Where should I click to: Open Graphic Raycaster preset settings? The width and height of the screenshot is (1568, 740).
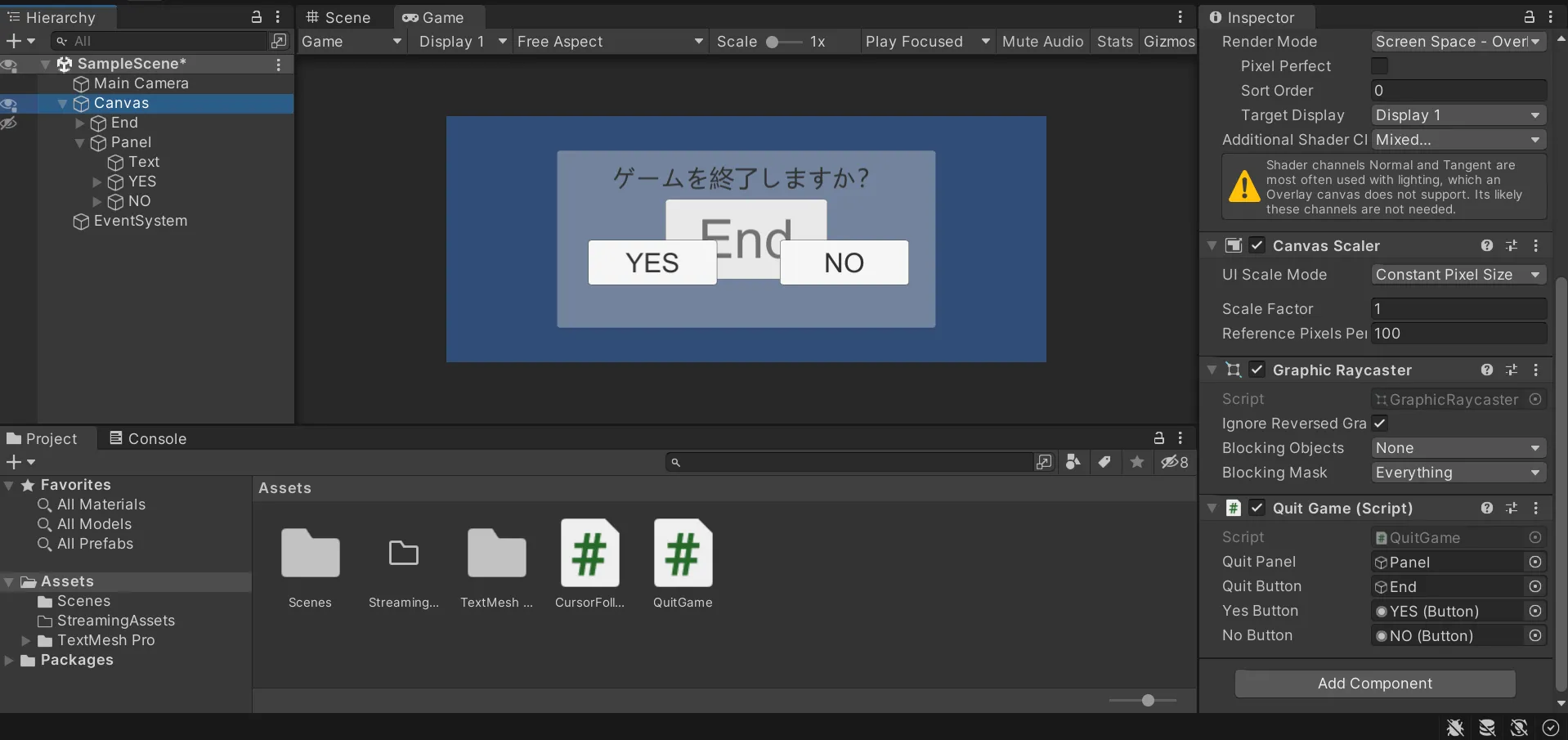click(x=1512, y=370)
